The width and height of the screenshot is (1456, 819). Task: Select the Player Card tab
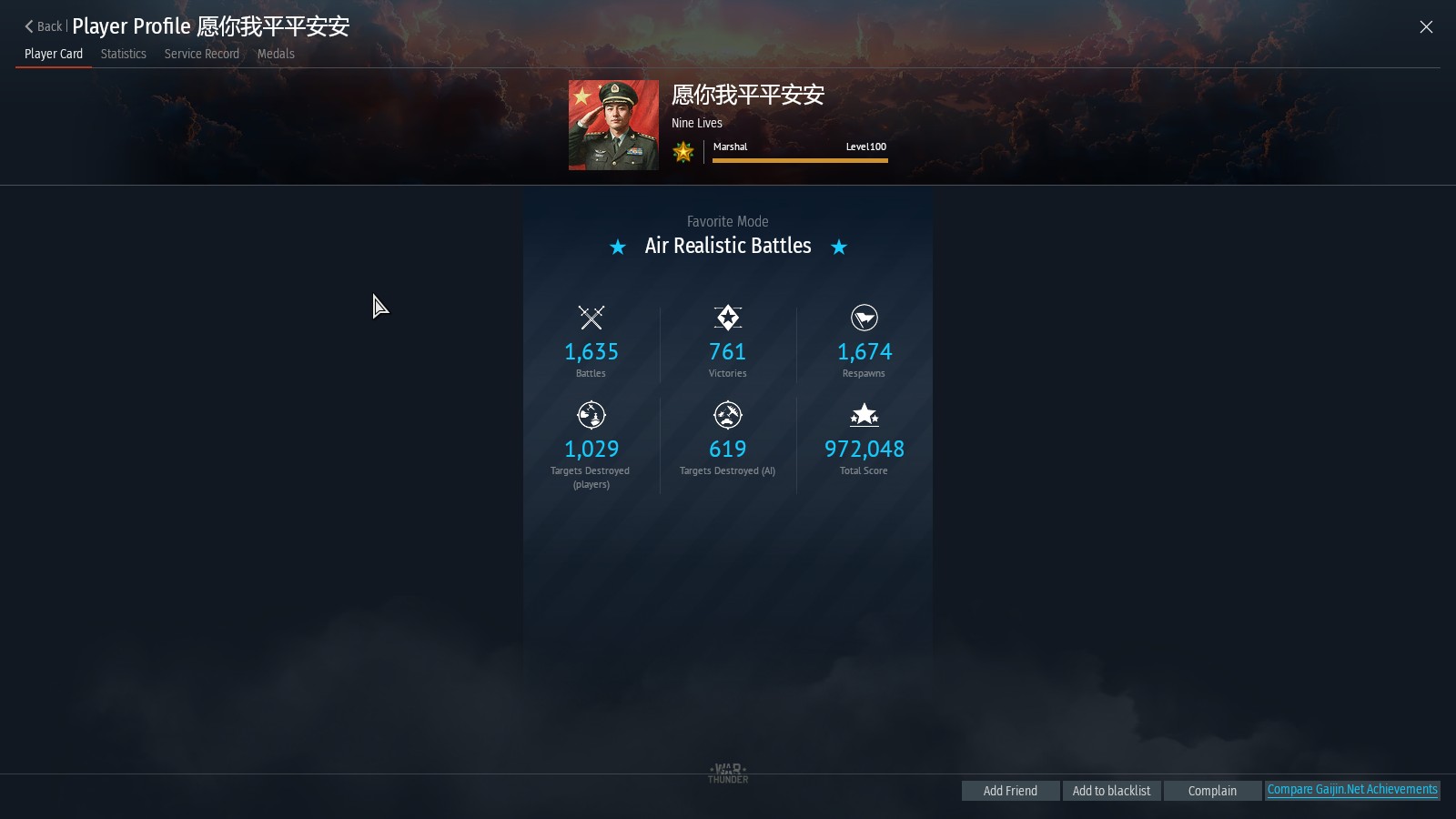click(54, 54)
